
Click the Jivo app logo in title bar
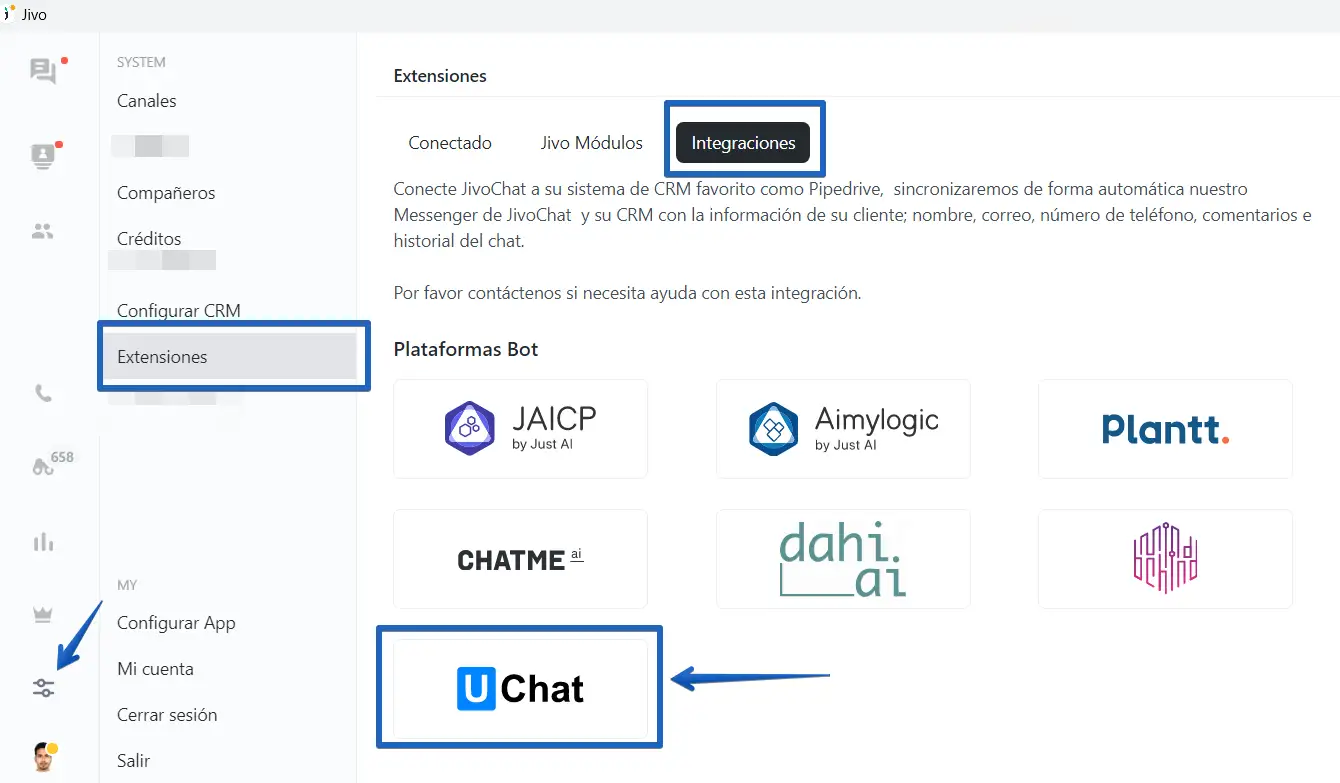(x=9, y=14)
